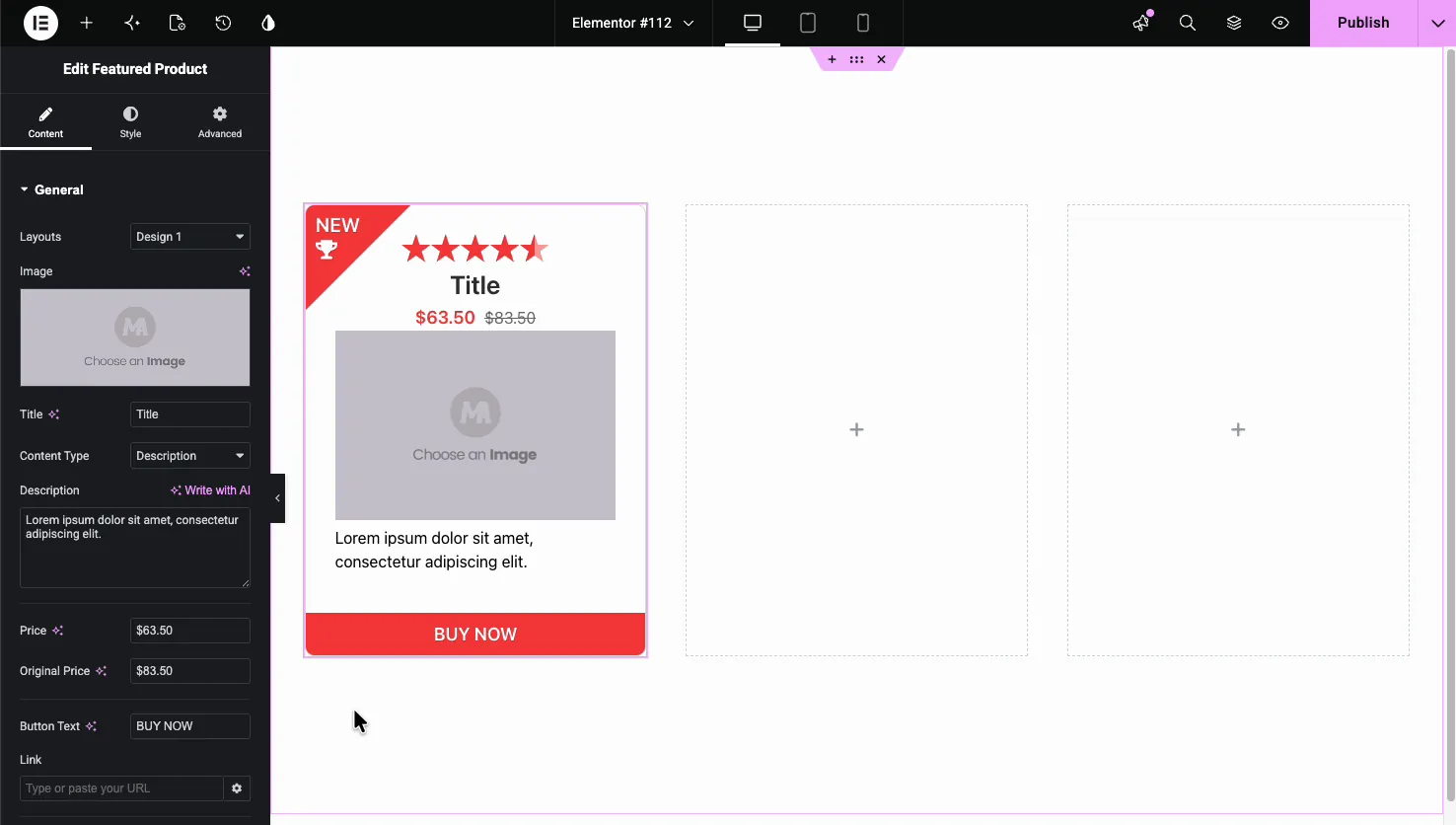Click the Publish button

1363,23
